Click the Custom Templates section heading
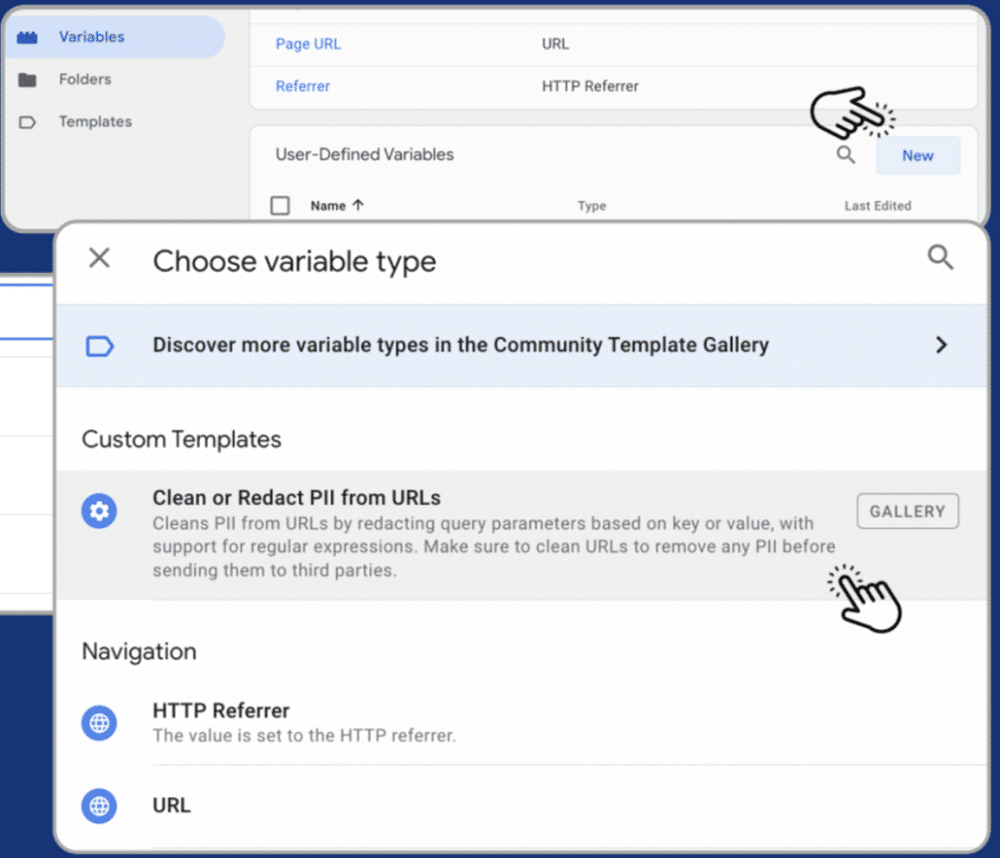The height and width of the screenshot is (858, 1000). point(181,440)
